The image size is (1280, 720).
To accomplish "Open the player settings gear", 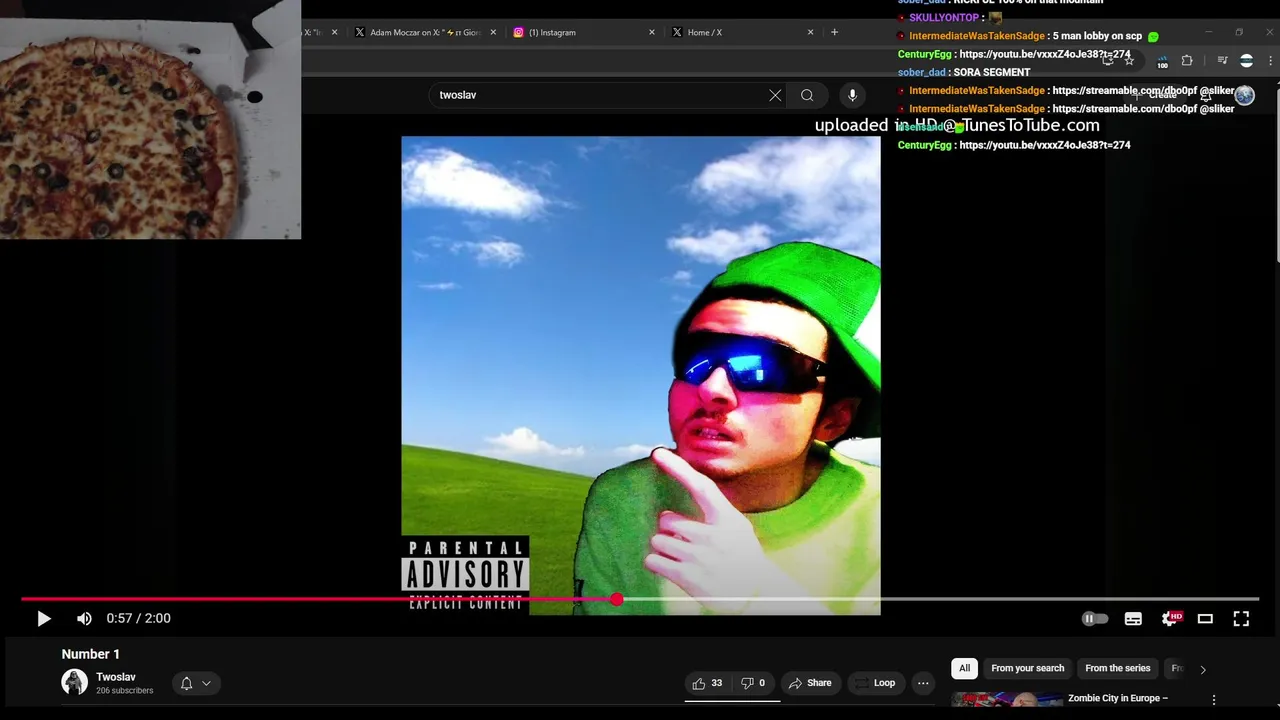I will point(1169,619).
